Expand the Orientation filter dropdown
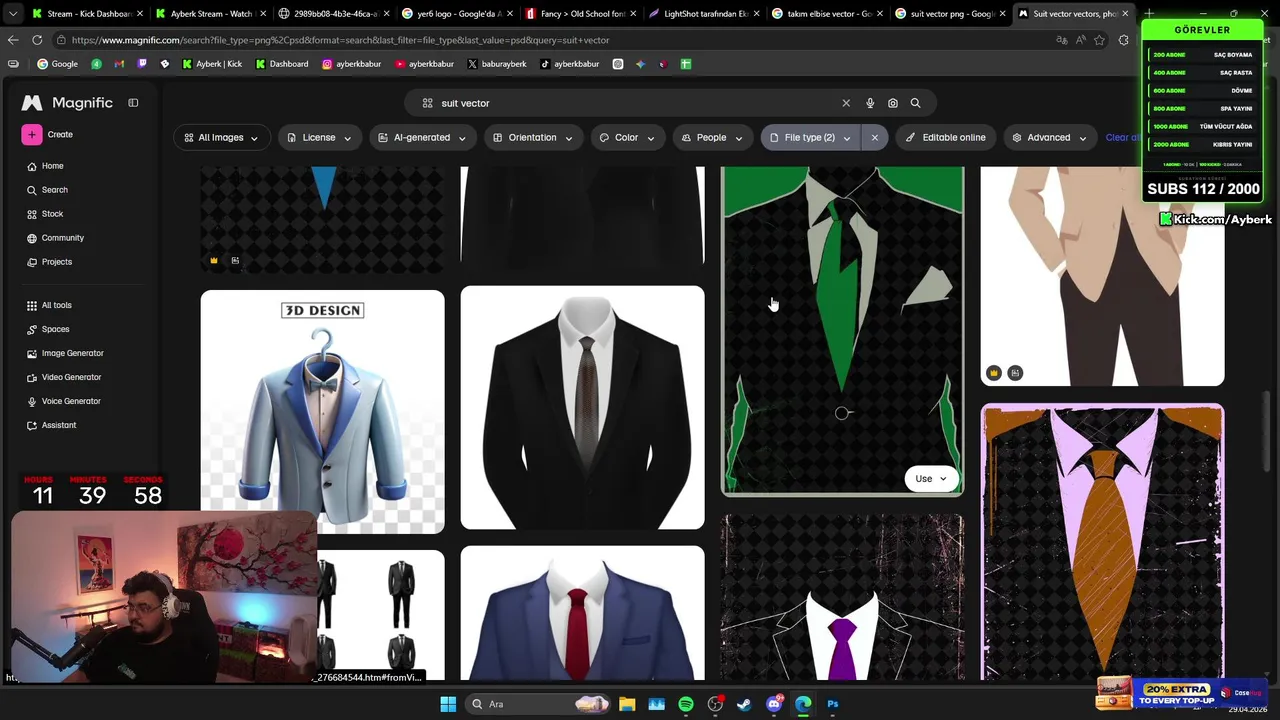Screen dimensions: 1280x720 [532, 138]
